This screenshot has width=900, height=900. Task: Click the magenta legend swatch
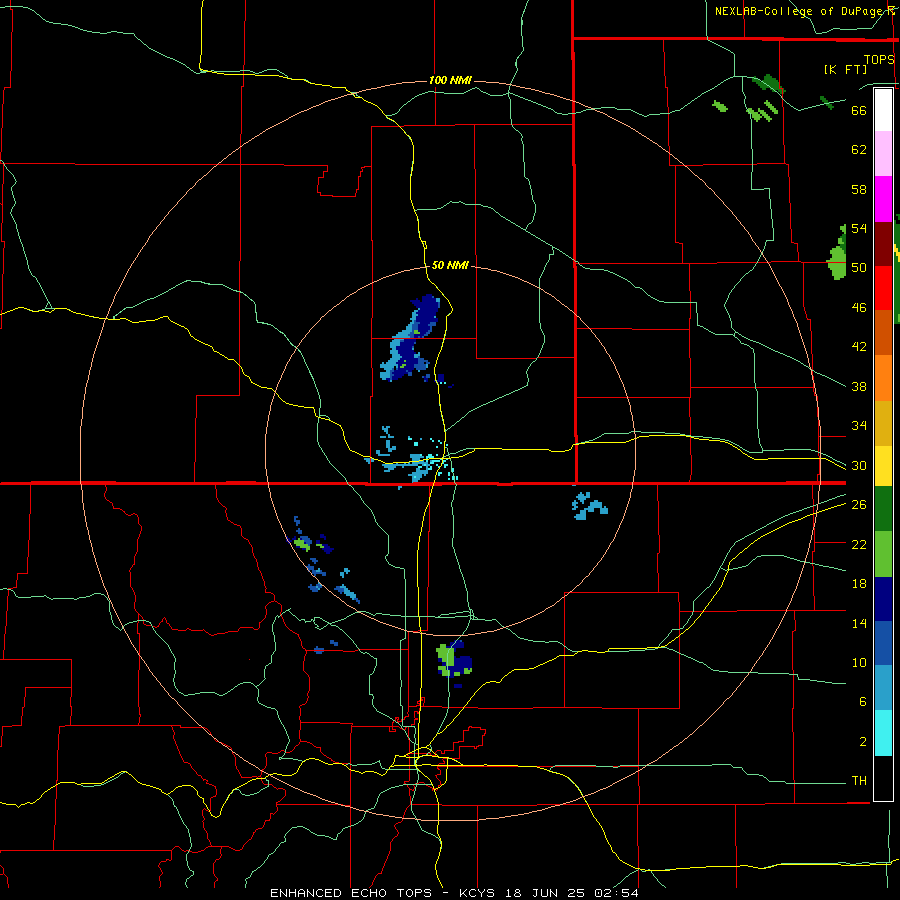[883, 199]
